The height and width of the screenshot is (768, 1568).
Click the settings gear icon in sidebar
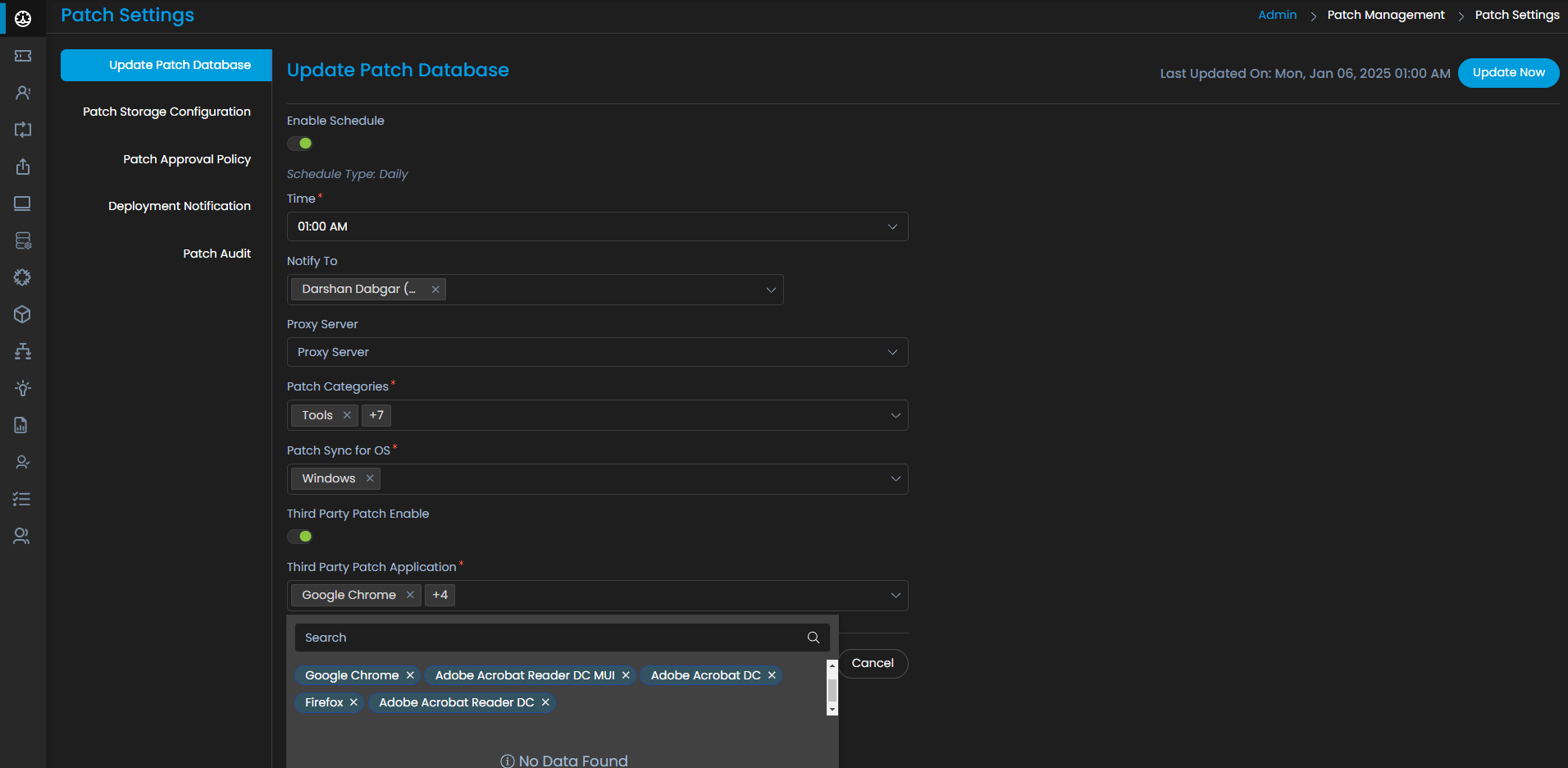[x=22, y=277]
